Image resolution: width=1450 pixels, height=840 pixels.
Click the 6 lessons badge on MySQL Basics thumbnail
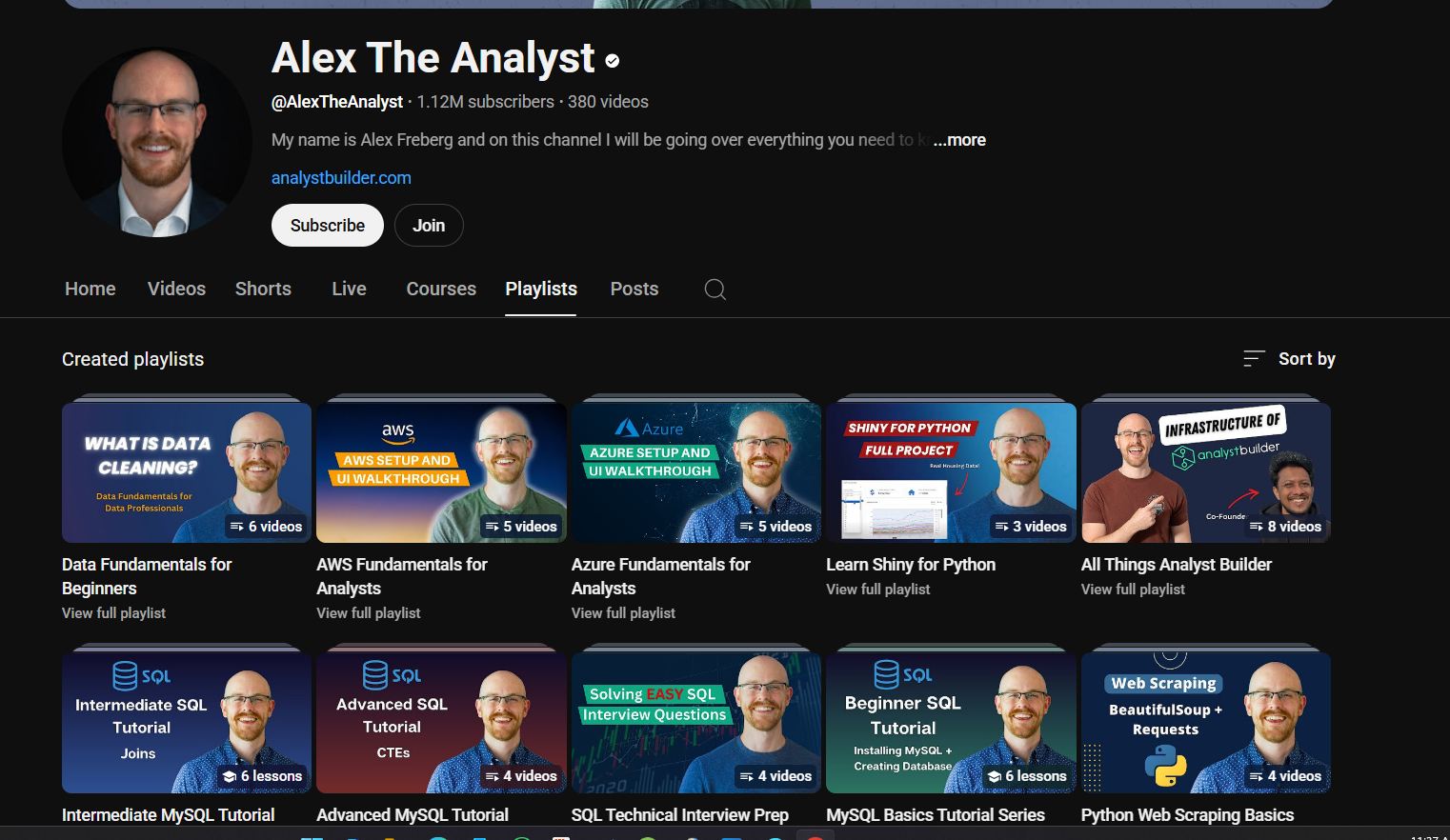click(1028, 775)
